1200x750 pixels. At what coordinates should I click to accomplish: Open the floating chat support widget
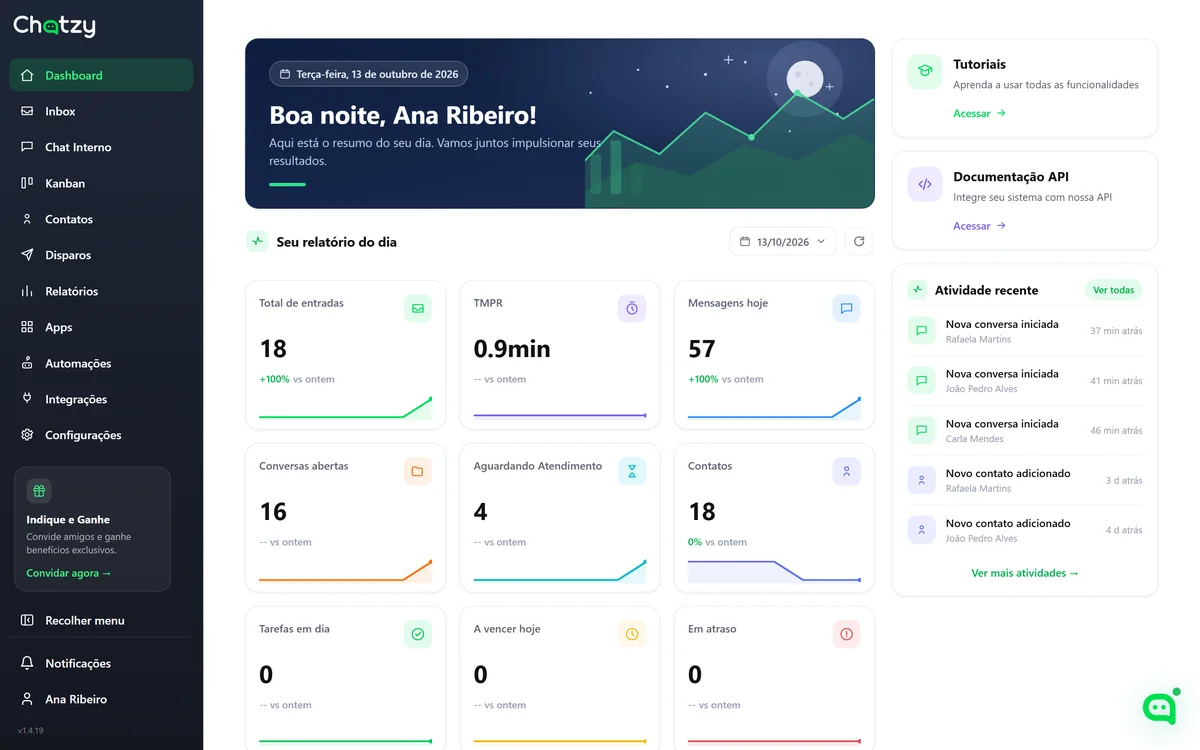1159,708
